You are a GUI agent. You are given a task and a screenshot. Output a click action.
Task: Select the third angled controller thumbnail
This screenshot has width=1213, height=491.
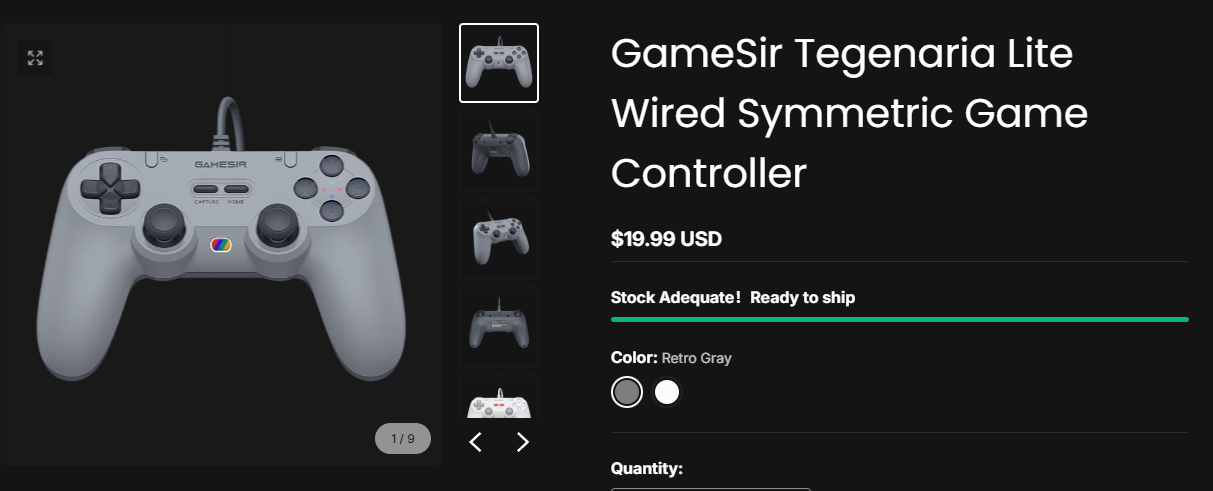[x=499, y=239]
